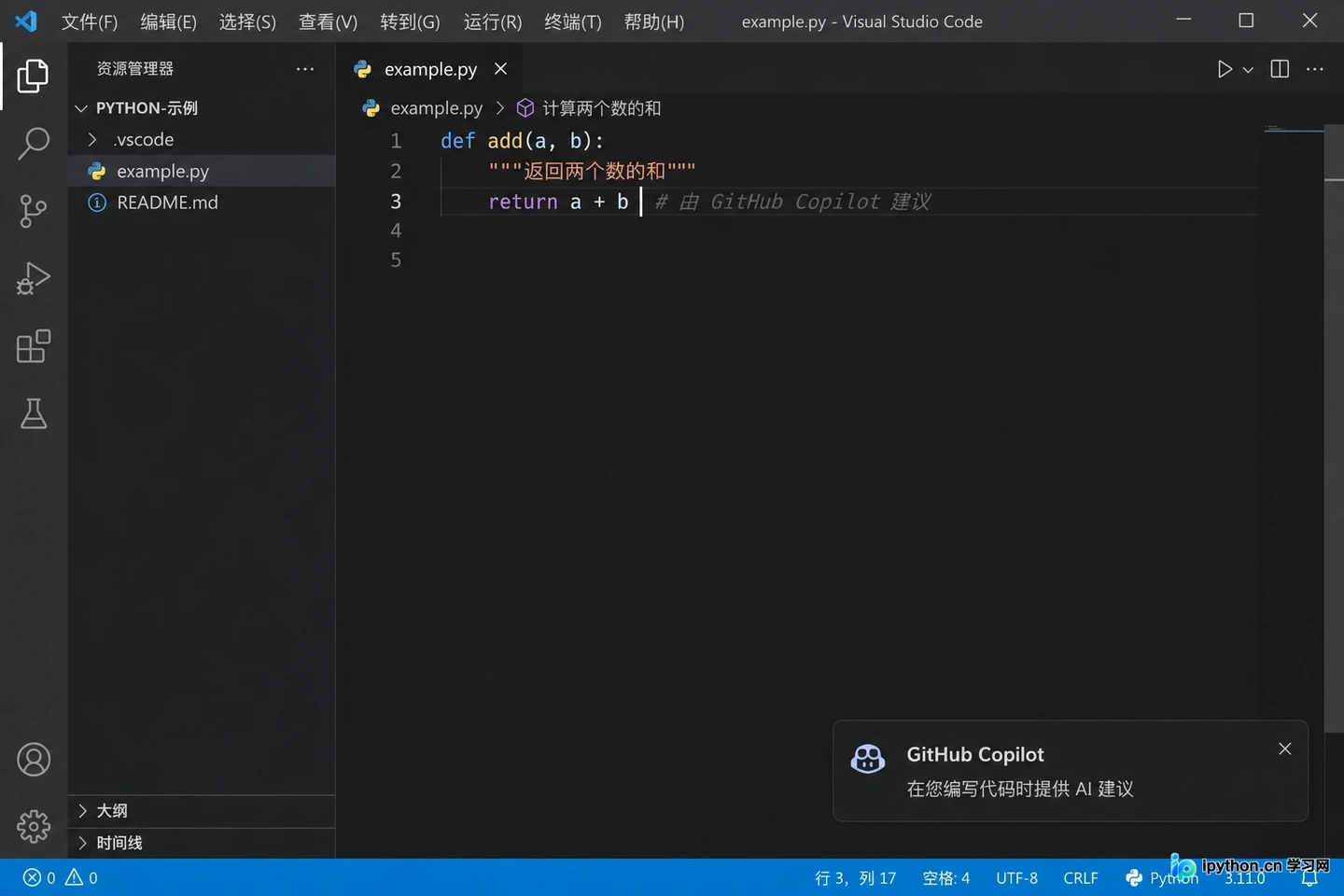Dismiss the GitHub Copilot notification
This screenshot has width=1344, height=896.
click(x=1285, y=749)
